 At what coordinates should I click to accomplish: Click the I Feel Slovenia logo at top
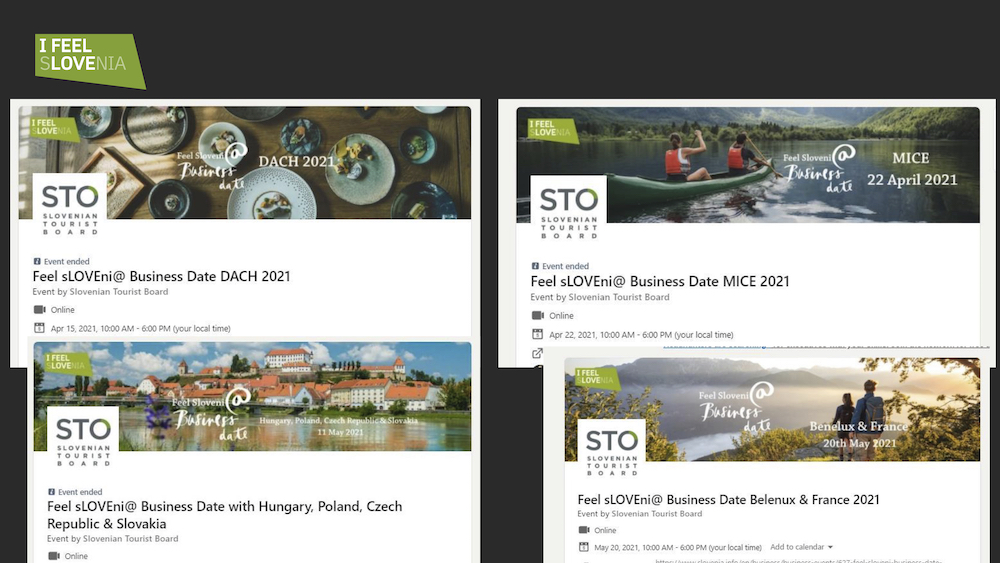point(90,61)
